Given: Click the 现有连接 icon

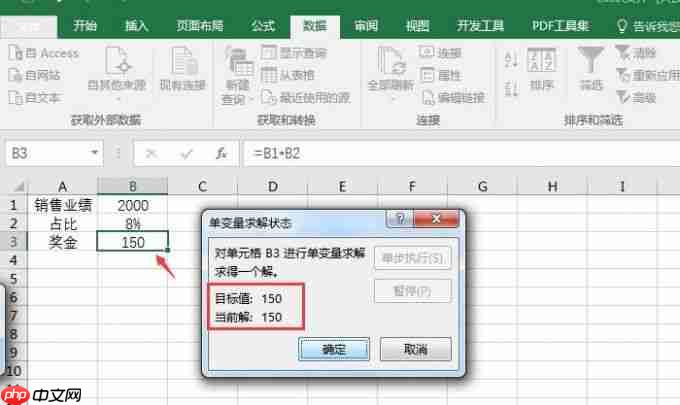Looking at the screenshot, I should [x=183, y=69].
